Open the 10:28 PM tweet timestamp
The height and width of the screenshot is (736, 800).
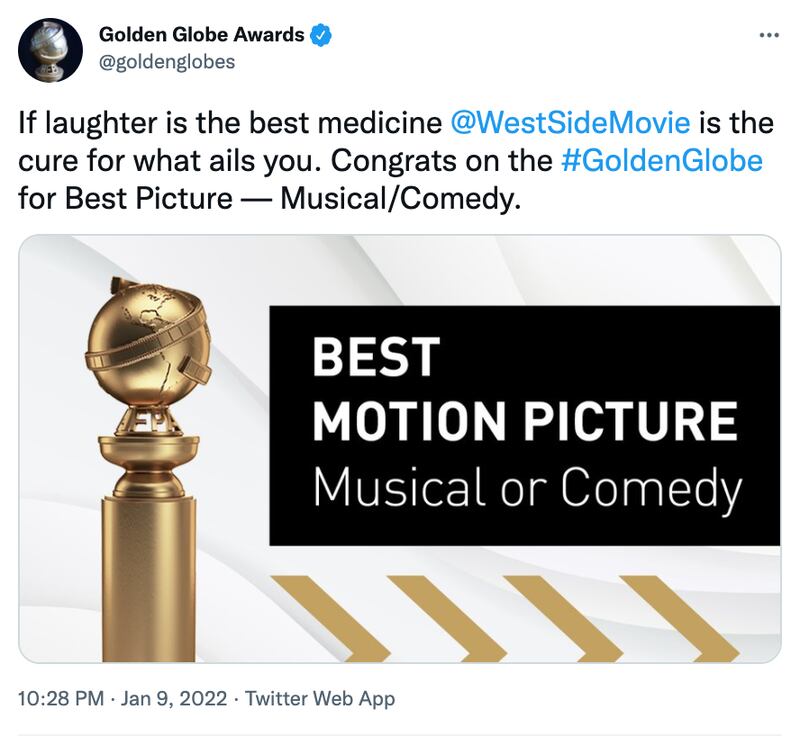pos(61,698)
